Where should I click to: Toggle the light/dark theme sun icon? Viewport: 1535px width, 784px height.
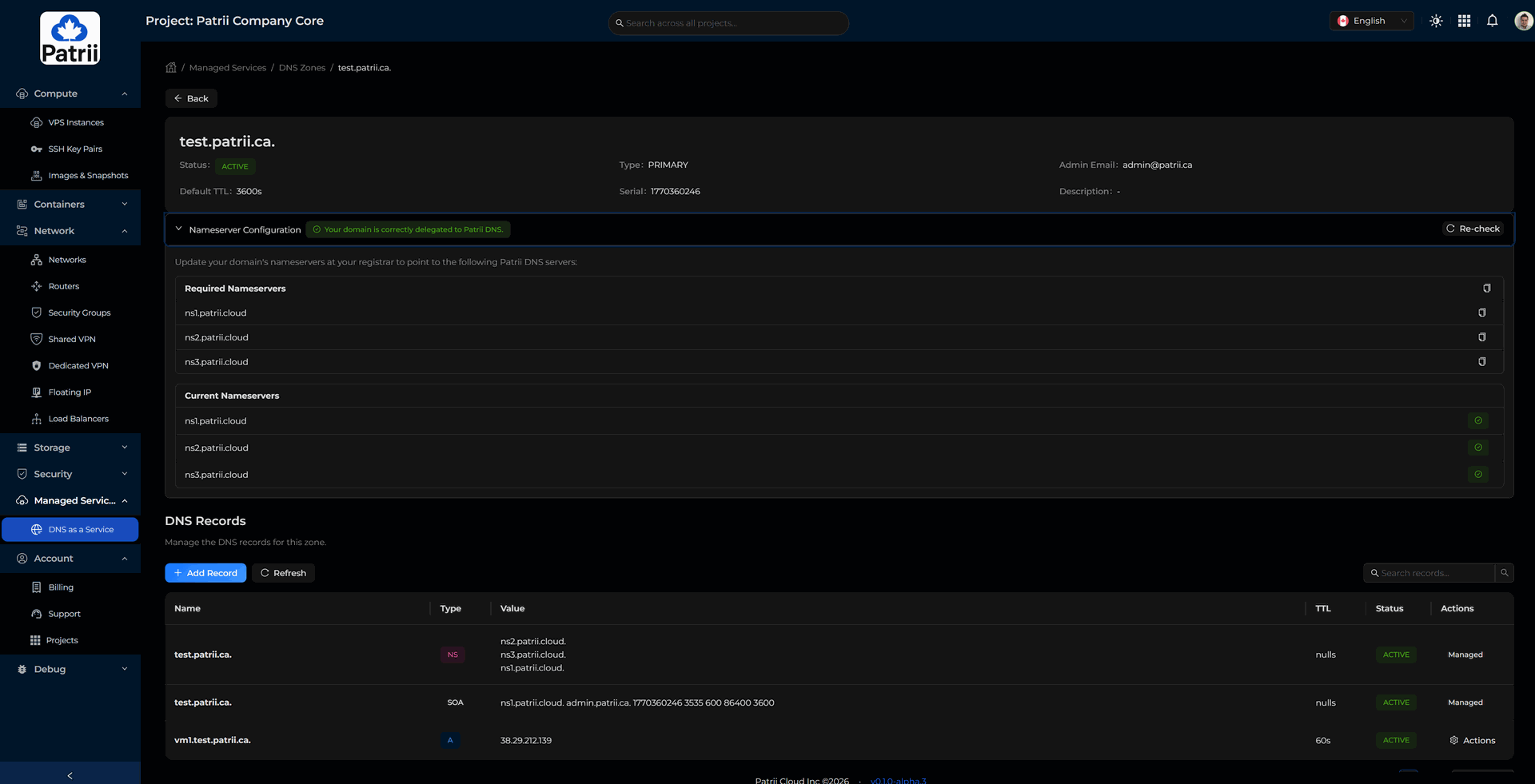click(1436, 22)
